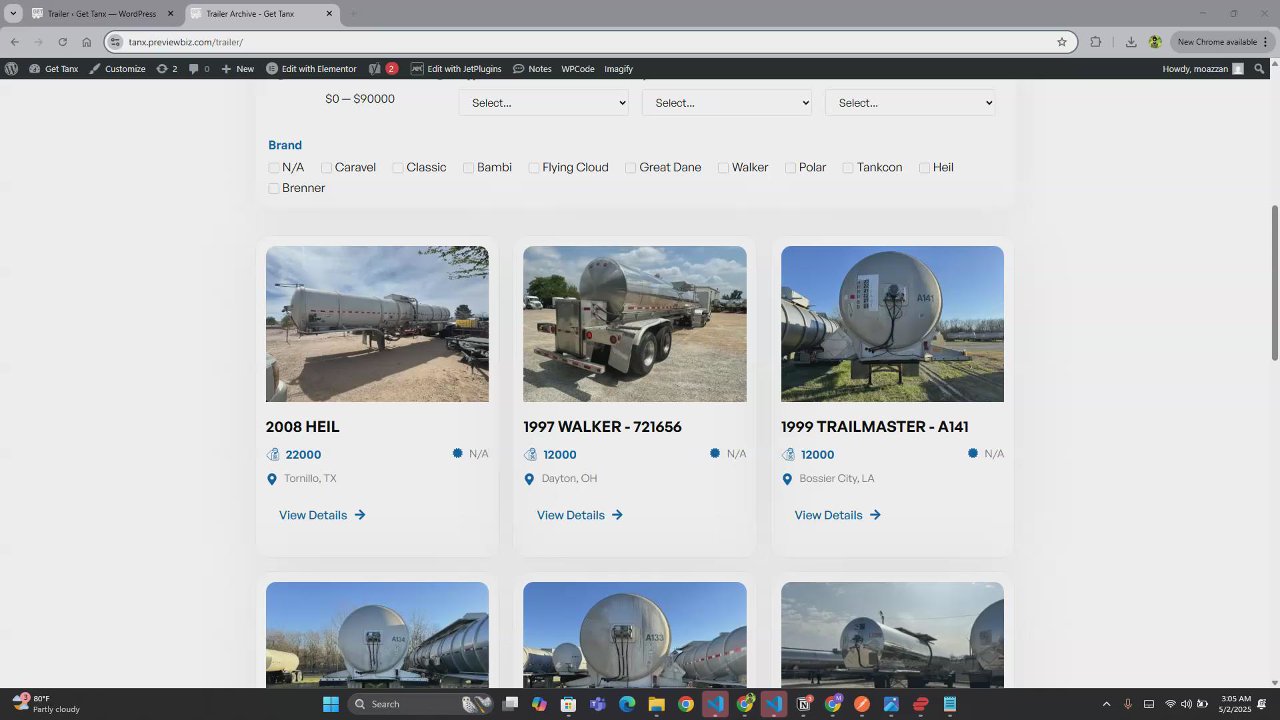Open the Imagify admin bar item

tap(618, 69)
